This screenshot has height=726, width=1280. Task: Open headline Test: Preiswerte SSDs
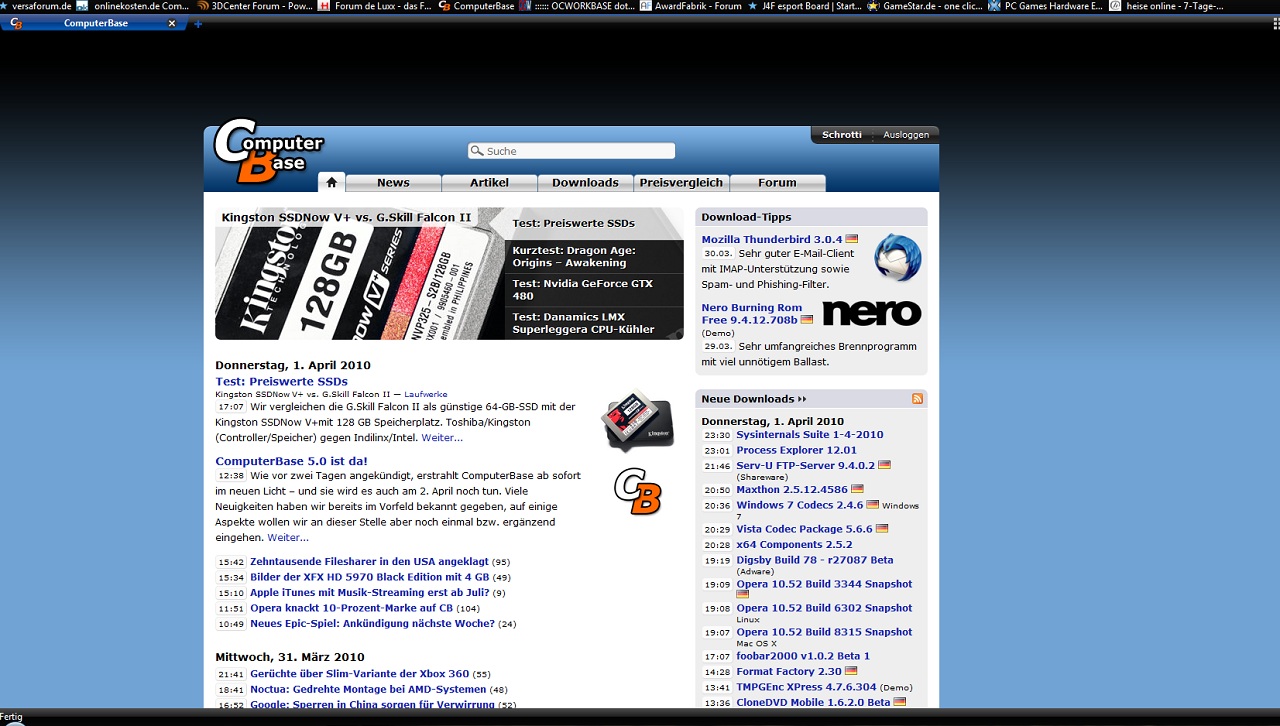[x=281, y=382]
